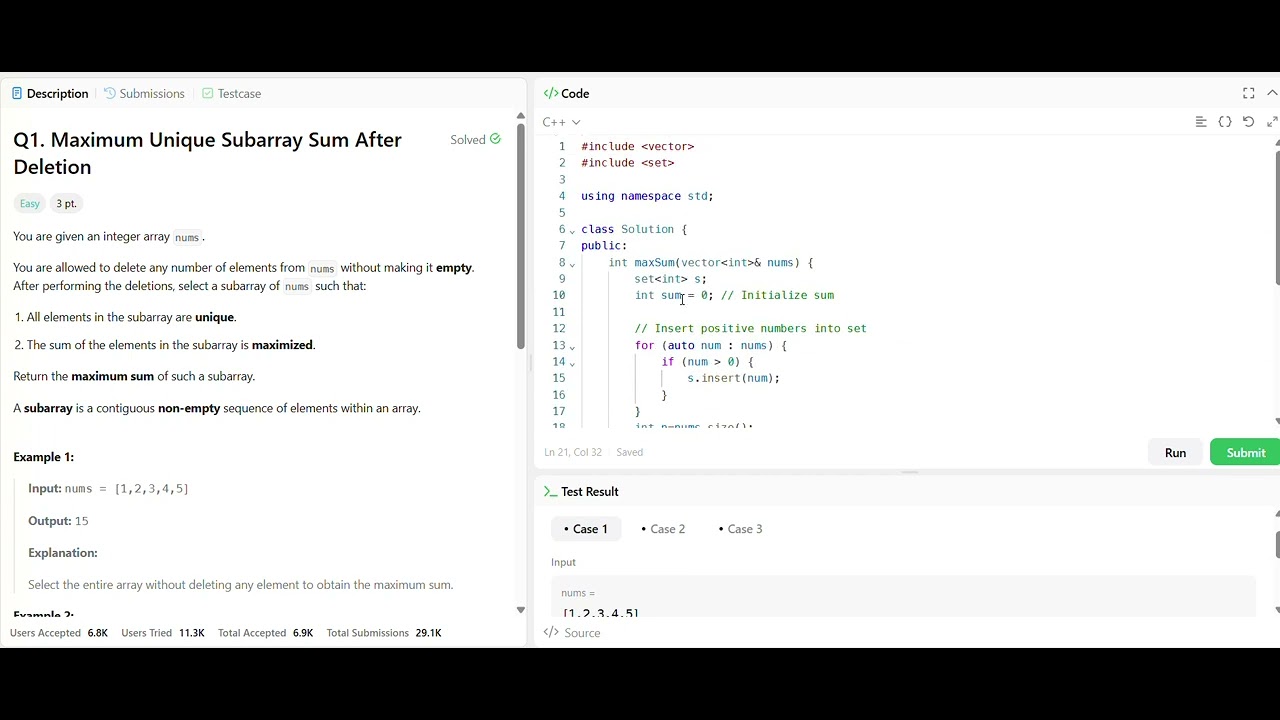Screen dimensions: 1280x720
Task: Click the green Submit button
Action: point(1245,453)
